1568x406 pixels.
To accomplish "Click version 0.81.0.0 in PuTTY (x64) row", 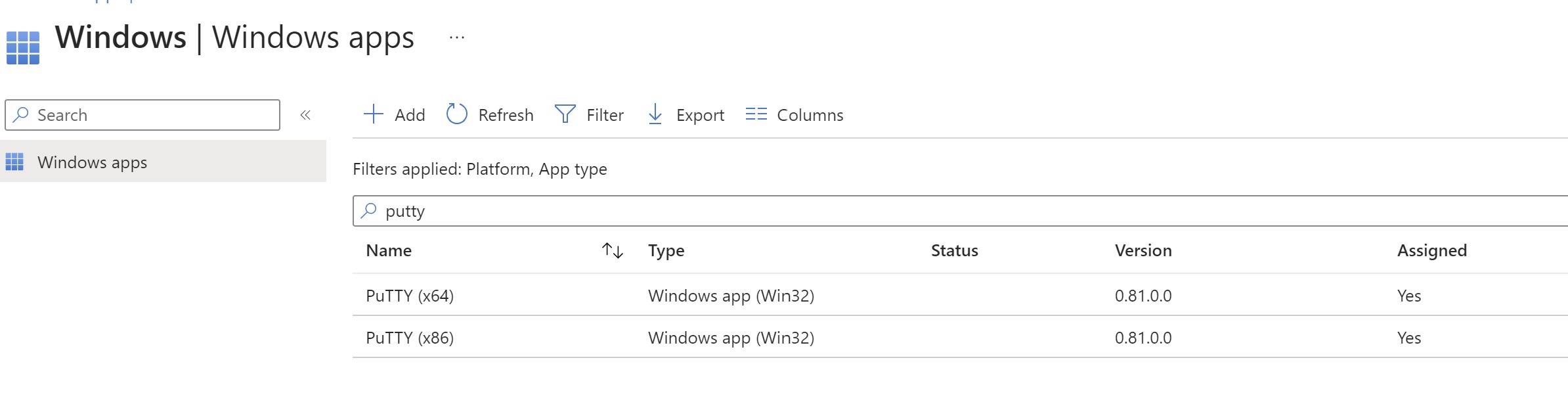I will click(x=1143, y=296).
